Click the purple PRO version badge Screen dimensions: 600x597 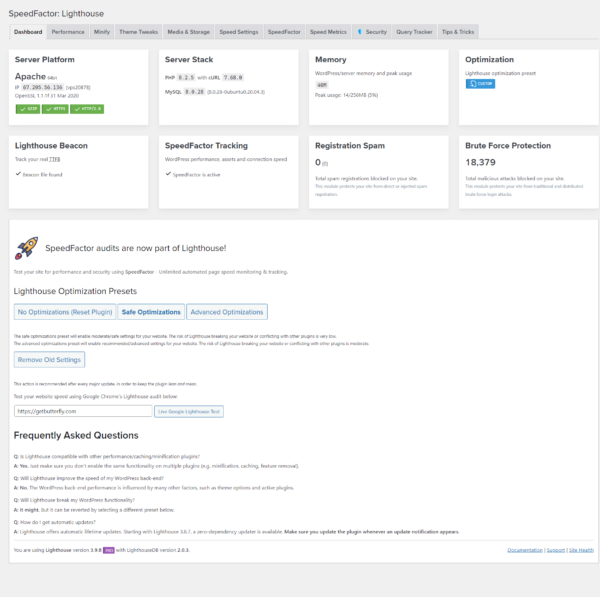(109, 550)
